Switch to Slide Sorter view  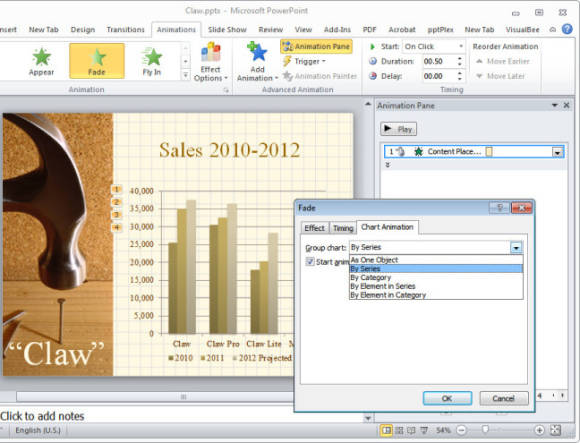(399, 430)
